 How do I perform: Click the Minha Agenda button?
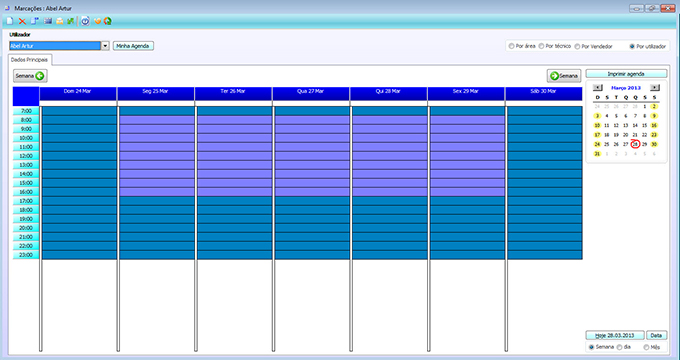pyautogui.click(x=133, y=46)
